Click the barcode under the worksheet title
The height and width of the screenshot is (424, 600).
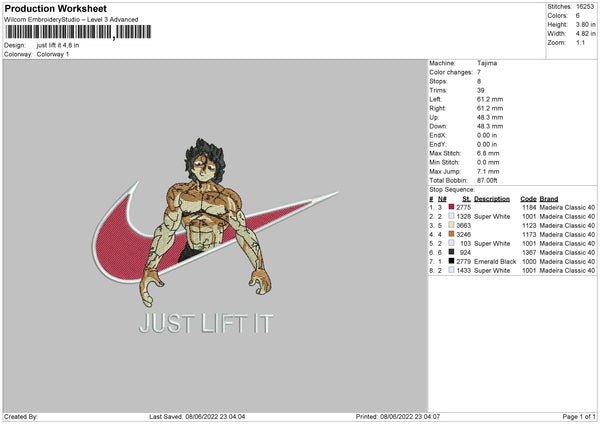pos(78,32)
